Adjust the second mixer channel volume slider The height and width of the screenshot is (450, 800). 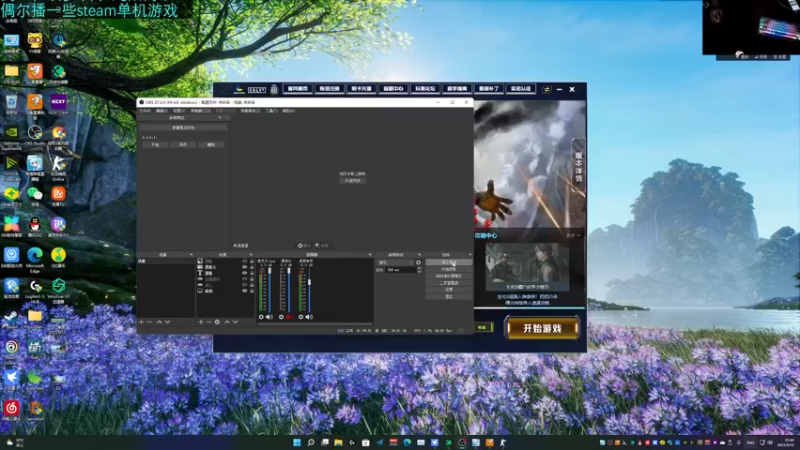pyautogui.click(x=289, y=288)
